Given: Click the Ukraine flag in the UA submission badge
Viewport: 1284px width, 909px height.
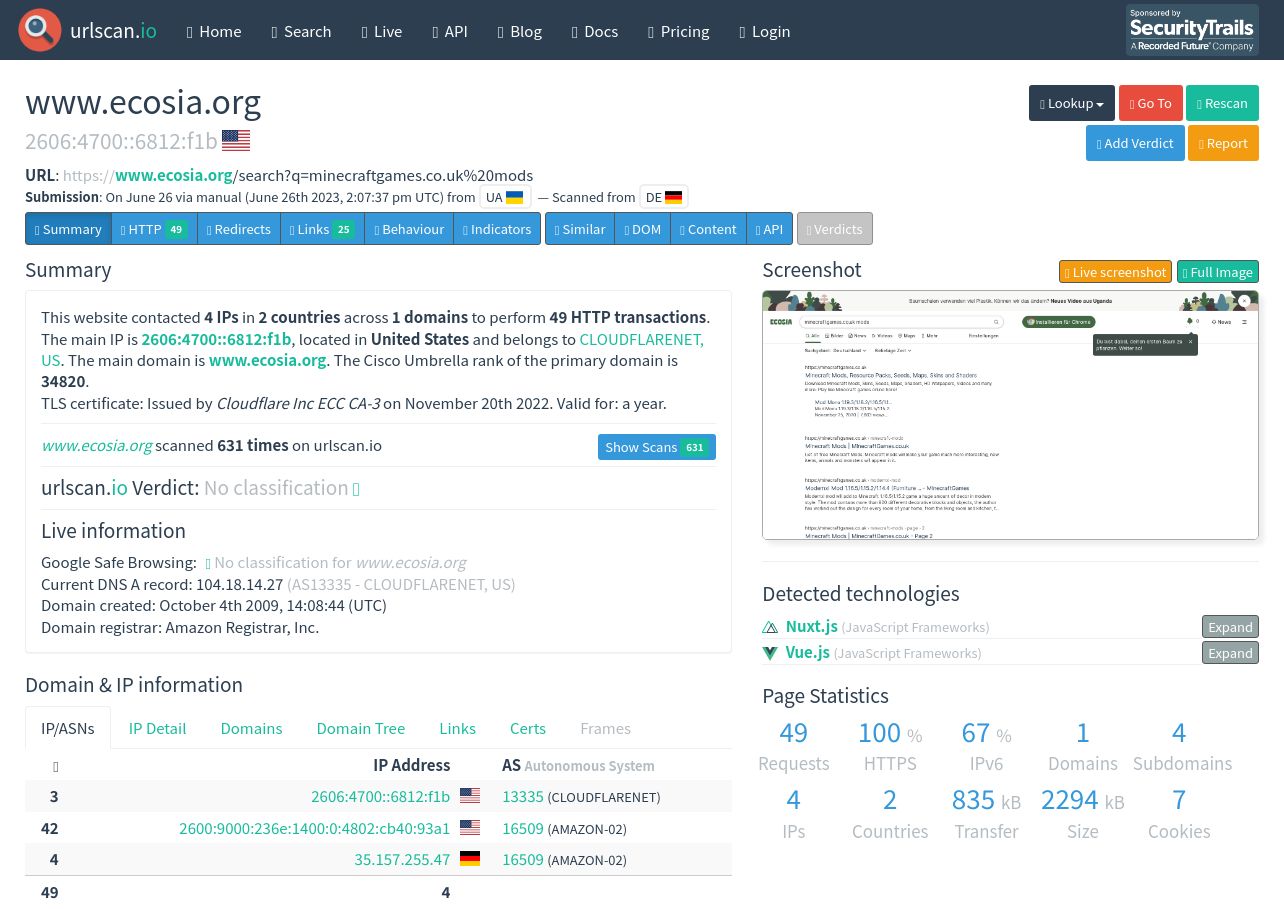Looking at the screenshot, I should tap(514, 197).
